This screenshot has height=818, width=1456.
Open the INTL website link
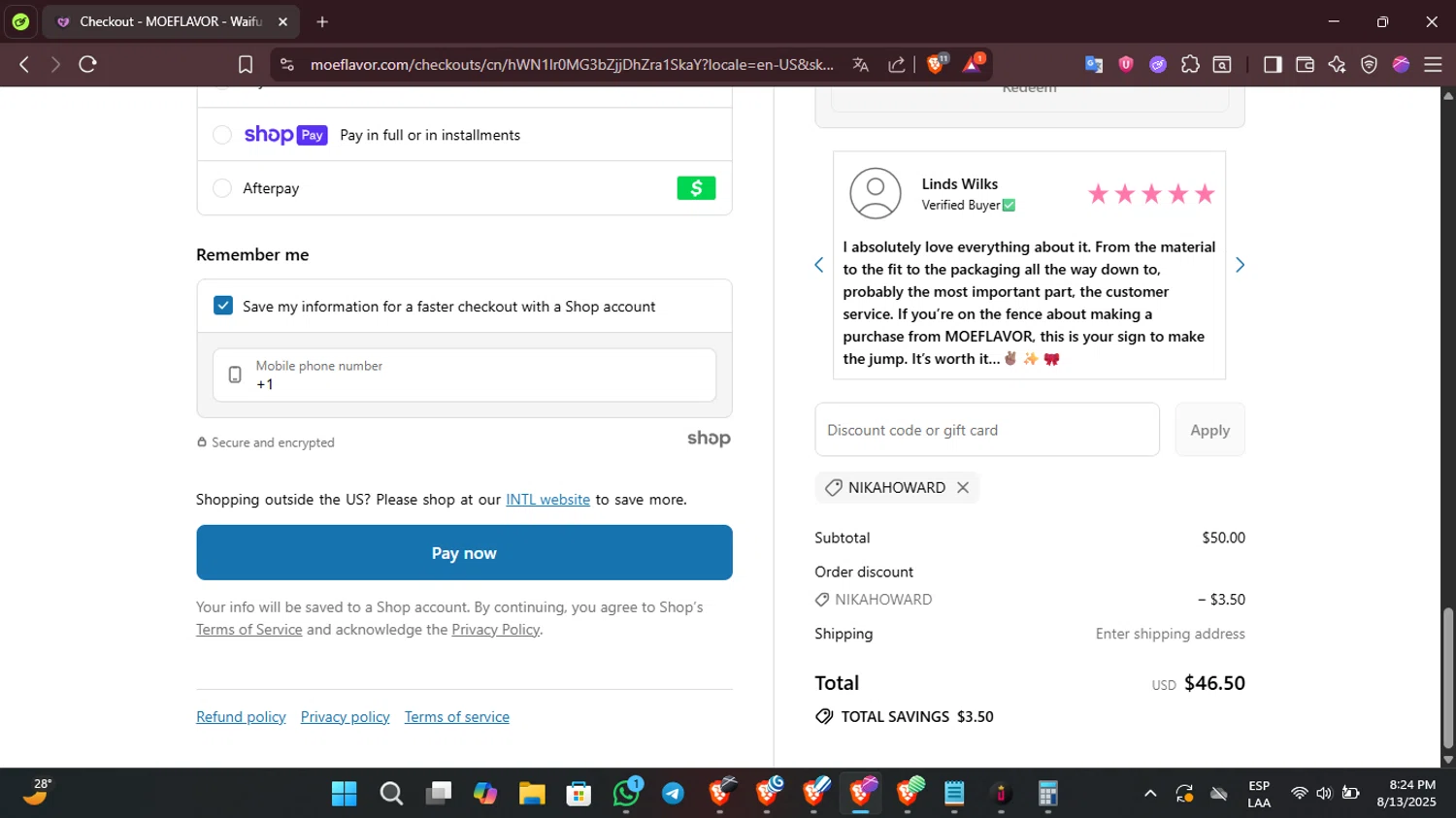(547, 500)
